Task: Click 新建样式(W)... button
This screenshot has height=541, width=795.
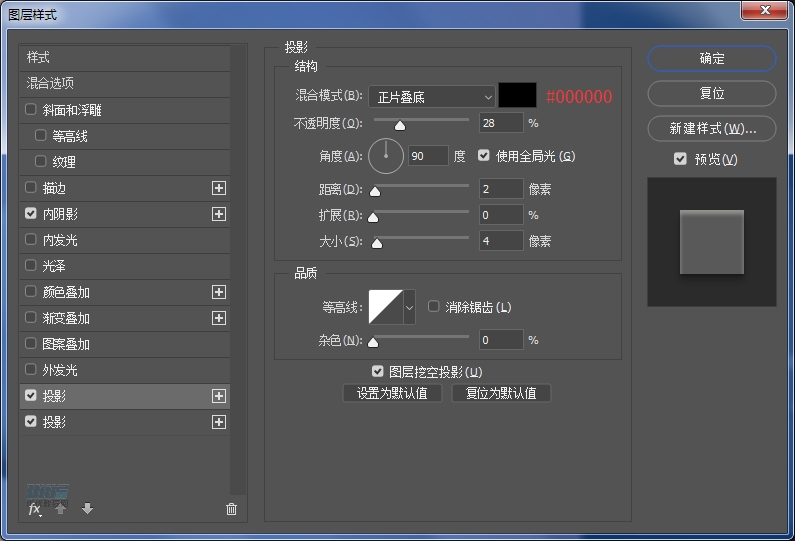Action: point(712,129)
